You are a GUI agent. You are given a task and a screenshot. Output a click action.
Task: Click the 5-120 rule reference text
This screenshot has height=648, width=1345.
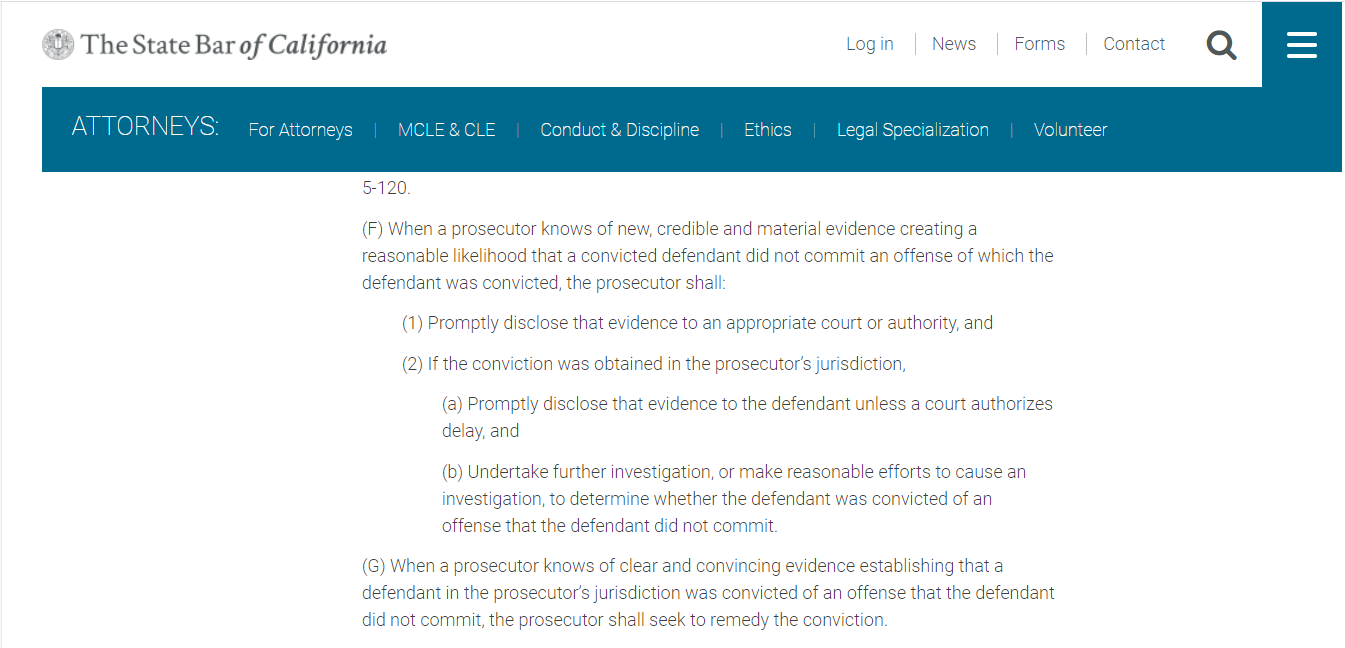(386, 188)
